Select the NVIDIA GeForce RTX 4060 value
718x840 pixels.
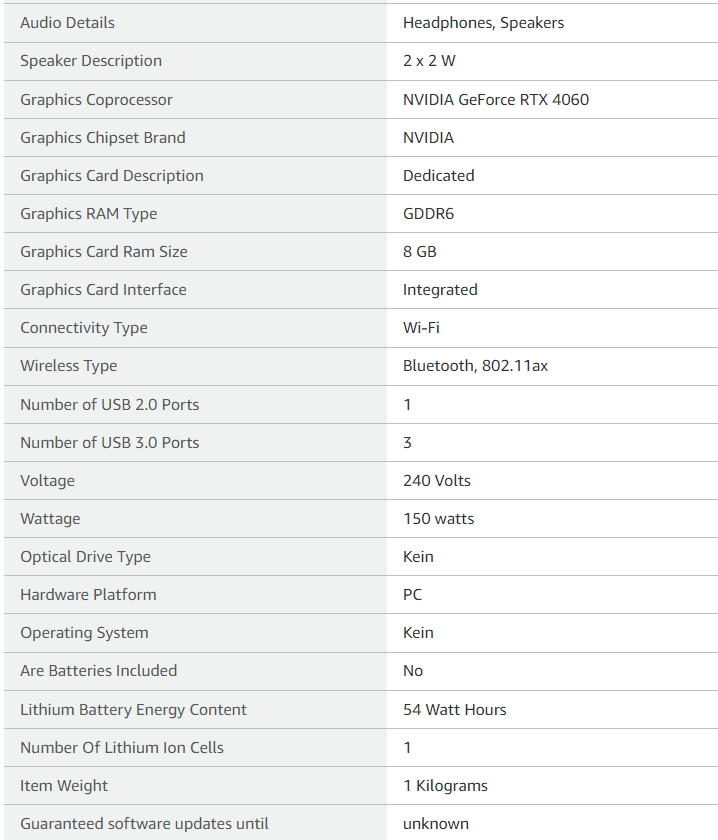[x=496, y=100]
